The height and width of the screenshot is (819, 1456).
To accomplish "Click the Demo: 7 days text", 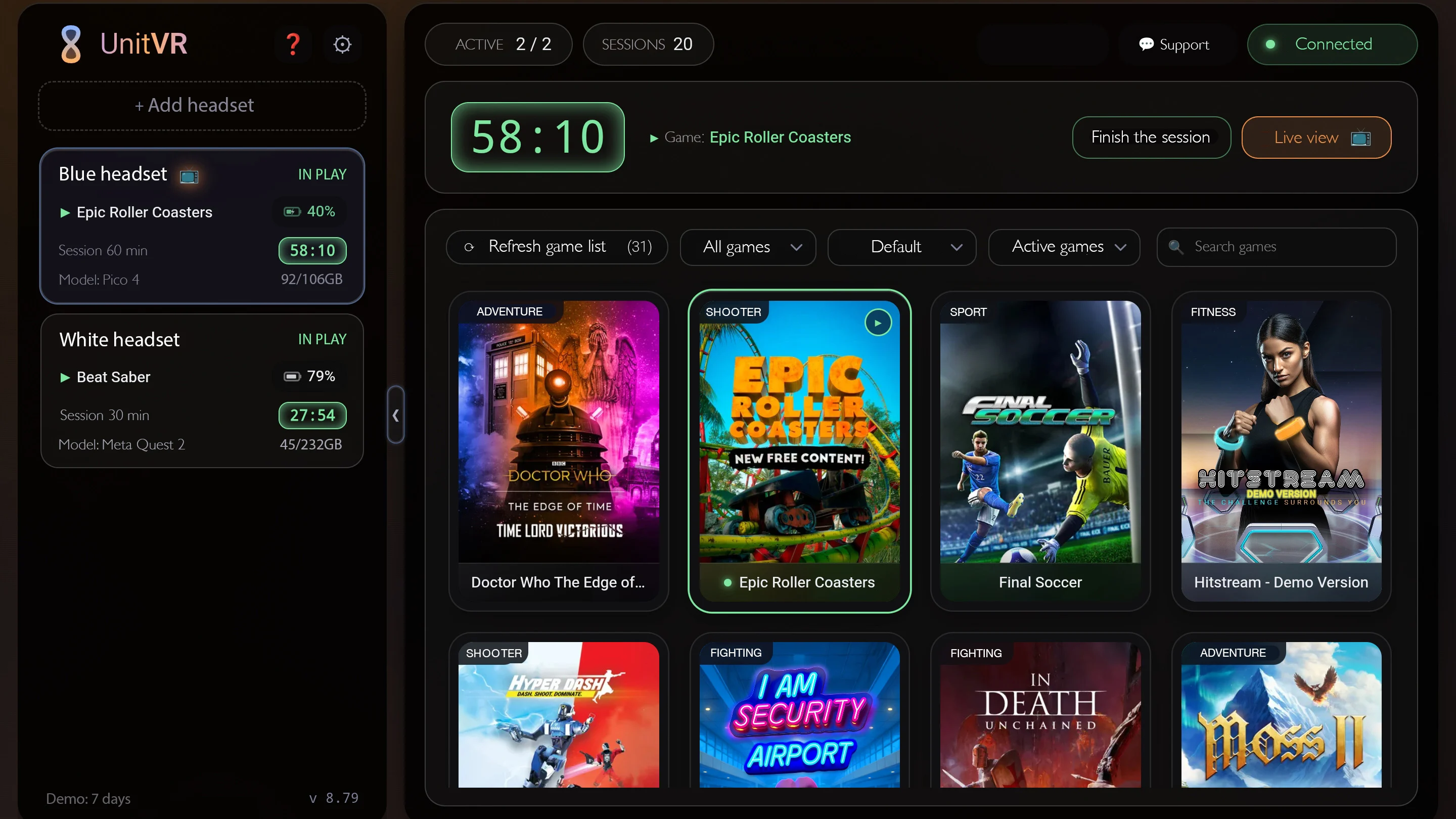I will pyautogui.click(x=88, y=799).
